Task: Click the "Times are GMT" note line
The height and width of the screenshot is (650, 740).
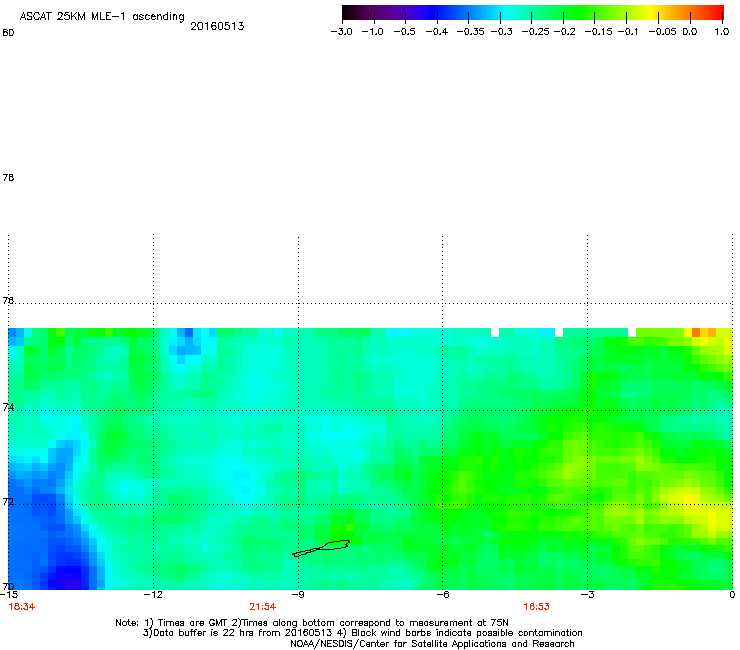Action: (x=312, y=623)
